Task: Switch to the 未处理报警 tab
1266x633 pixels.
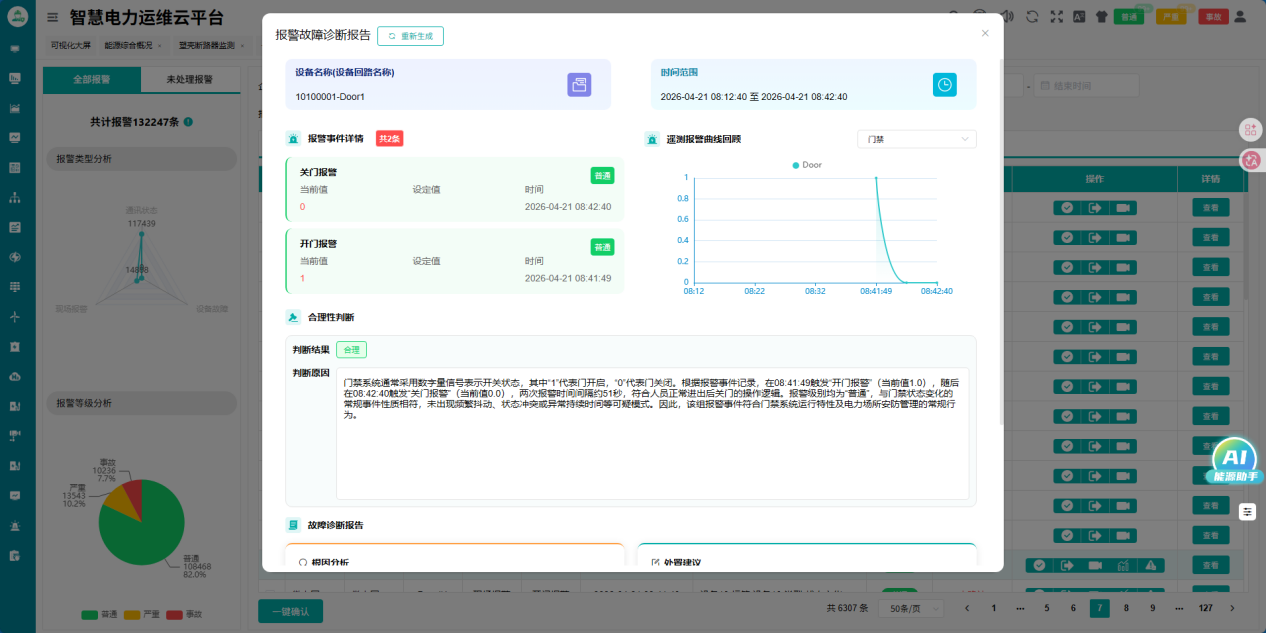Action: 190,80
